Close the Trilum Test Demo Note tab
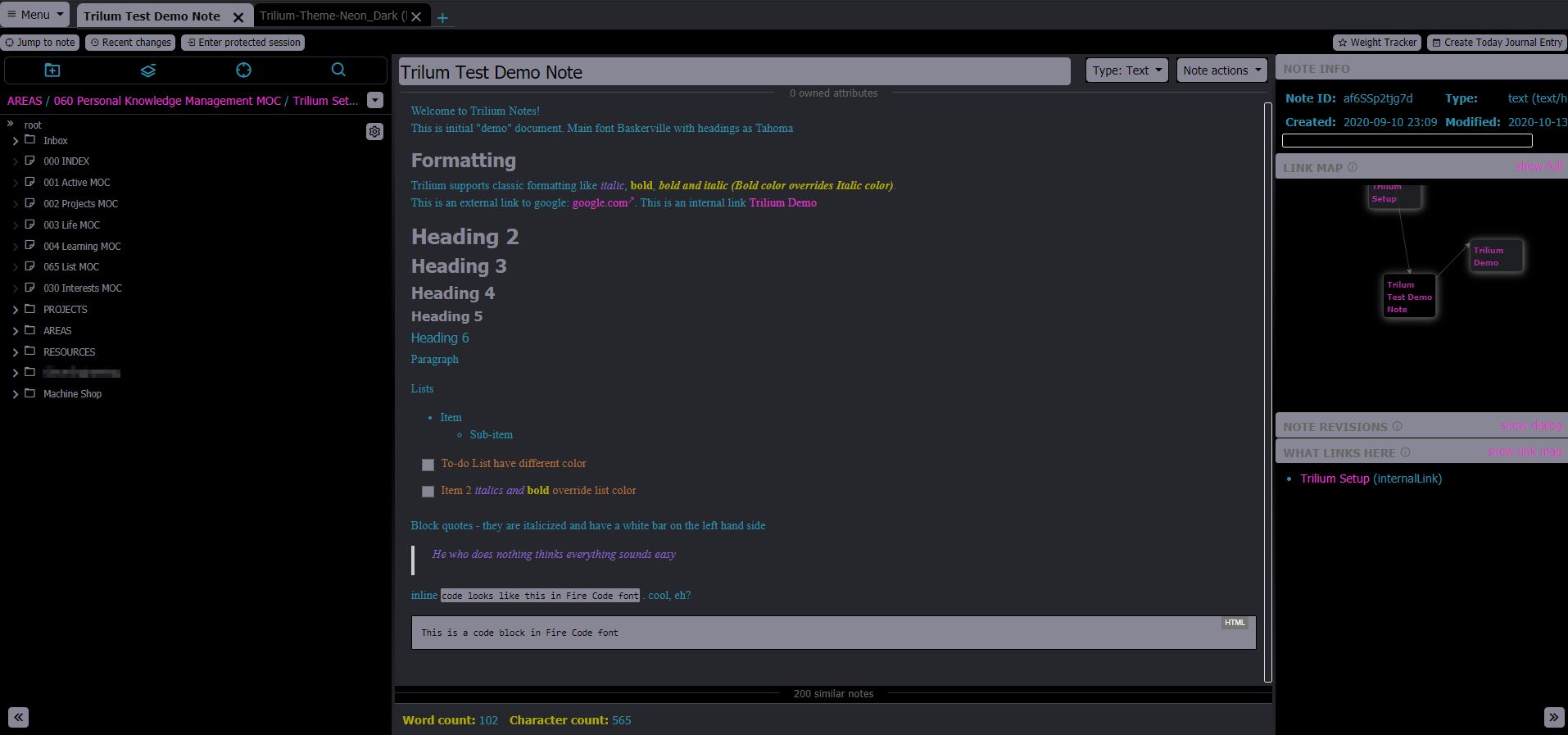This screenshot has height=735, width=1568. tap(238, 16)
